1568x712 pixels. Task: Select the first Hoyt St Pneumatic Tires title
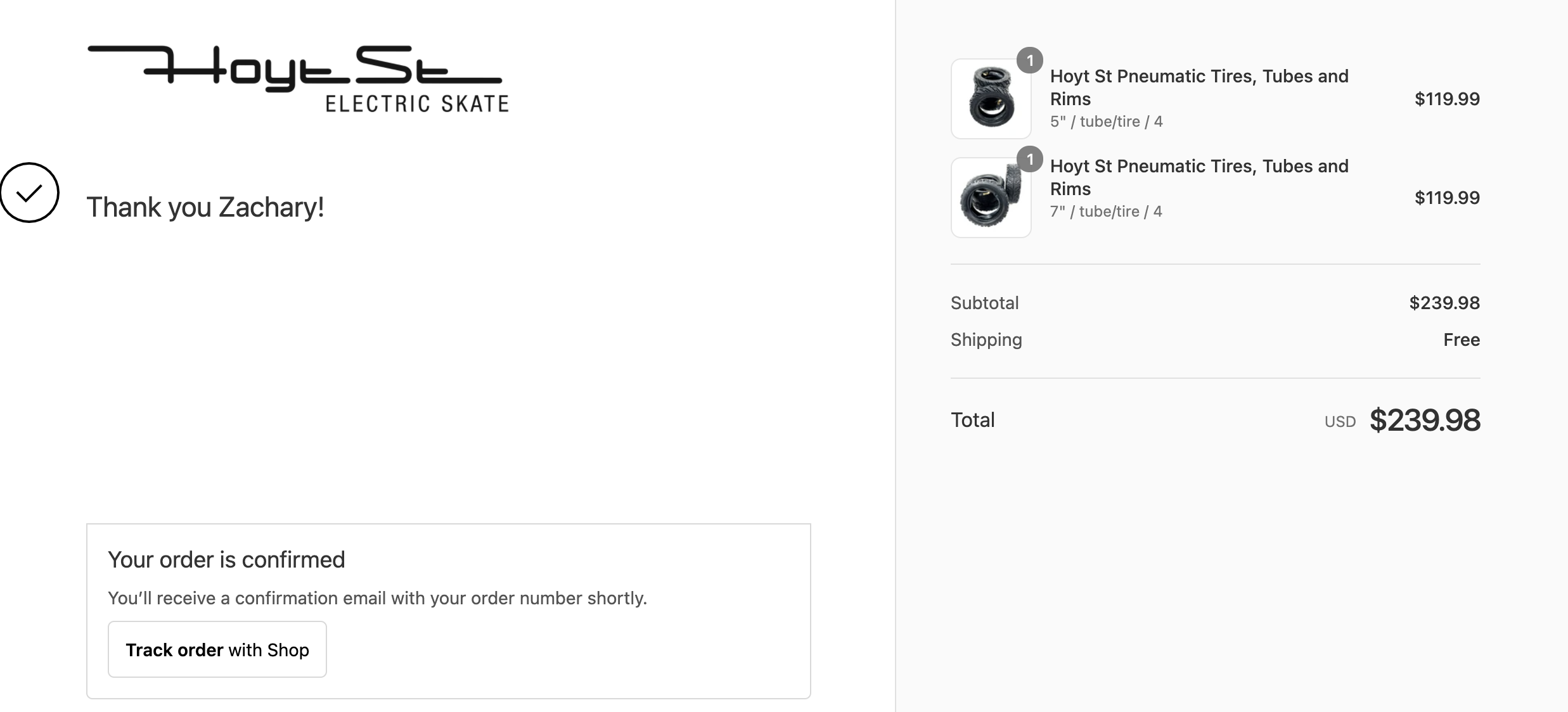[x=1198, y=87]
